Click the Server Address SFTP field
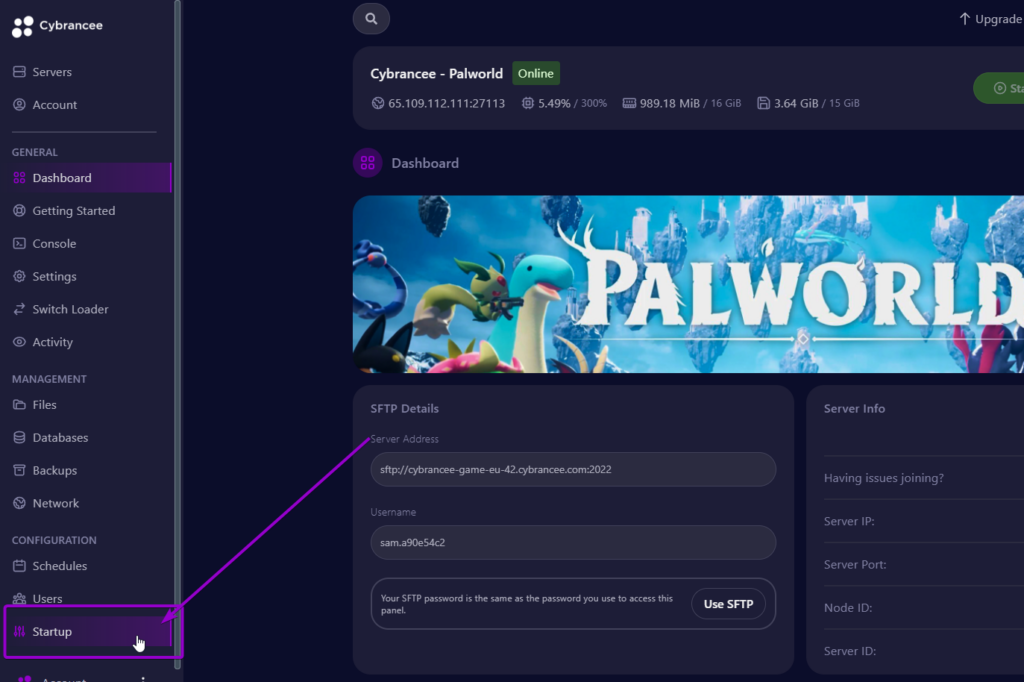This screenshot has width=1024, height=682. 573,469
